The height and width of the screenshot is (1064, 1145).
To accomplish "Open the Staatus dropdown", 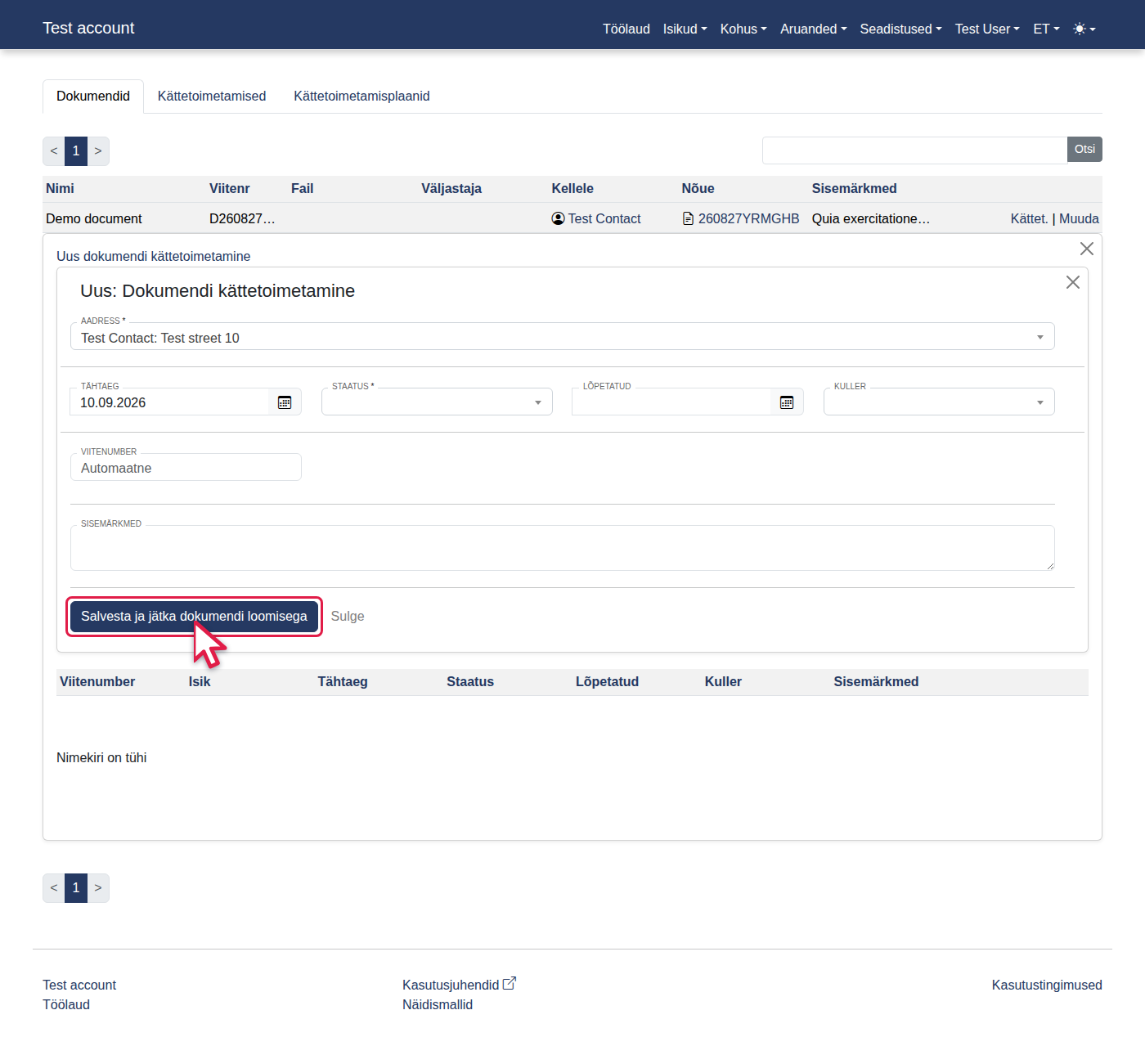I will 437,402.
